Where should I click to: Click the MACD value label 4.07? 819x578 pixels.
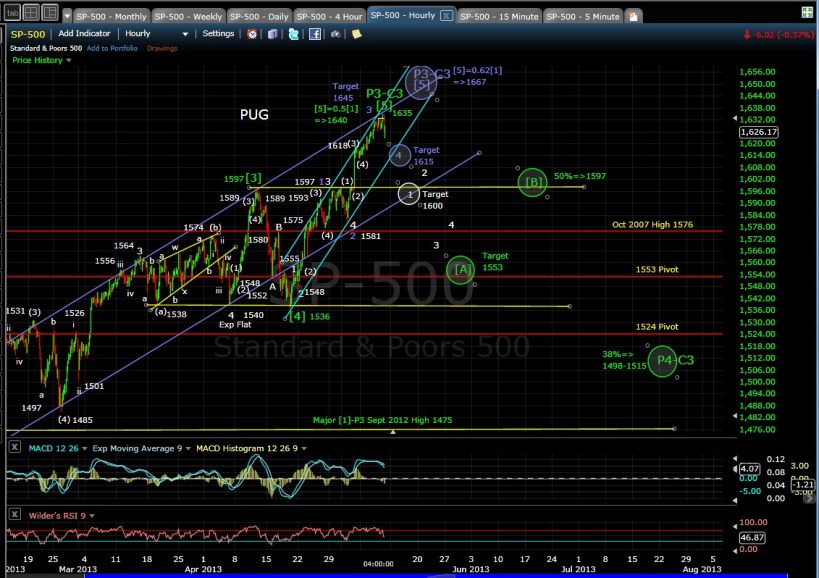click(x=750, y=469)
